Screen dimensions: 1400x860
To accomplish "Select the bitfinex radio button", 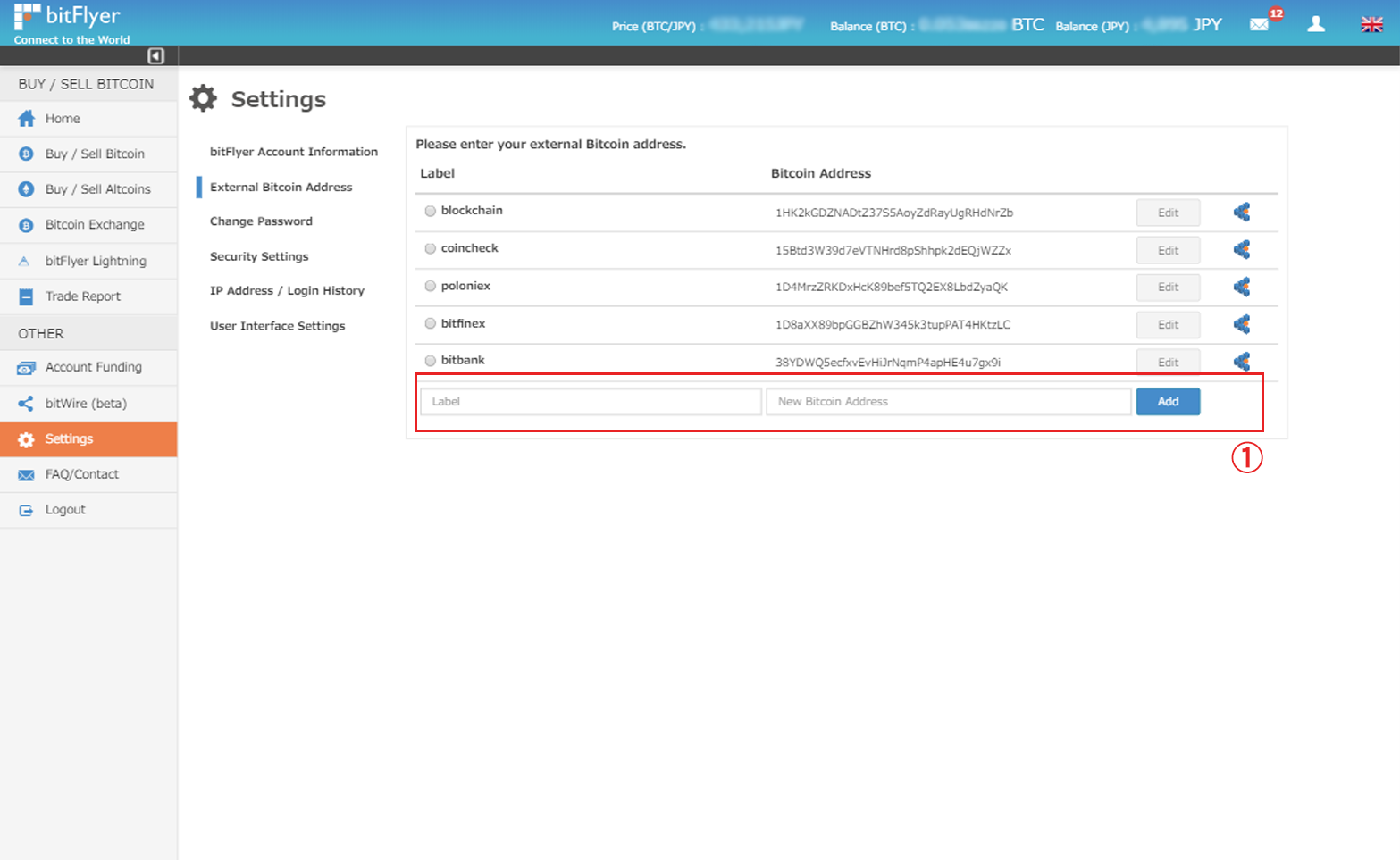I will point(431,323).
